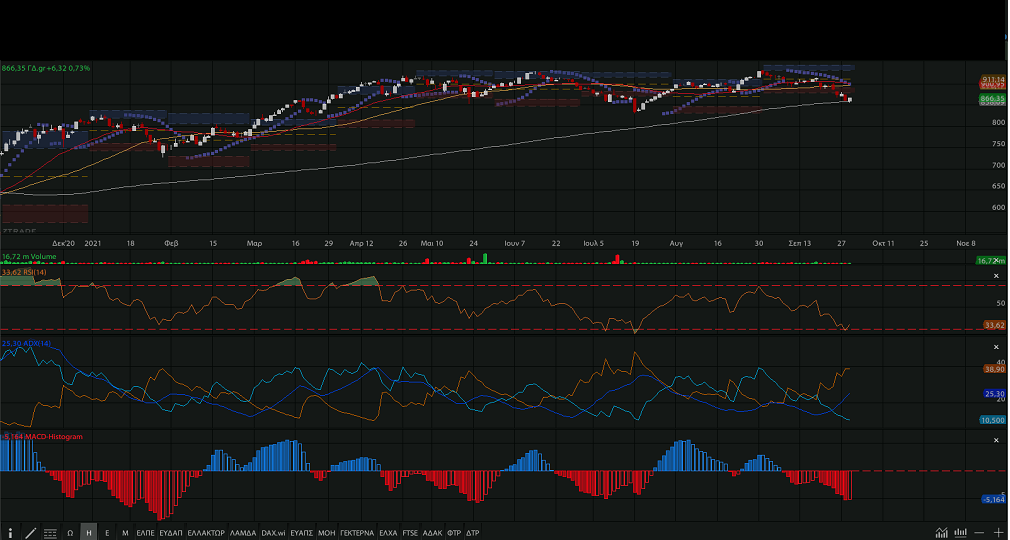
Task: Zoom in with the plus icon
Action: pyautogui.click(x=998, y=533)
